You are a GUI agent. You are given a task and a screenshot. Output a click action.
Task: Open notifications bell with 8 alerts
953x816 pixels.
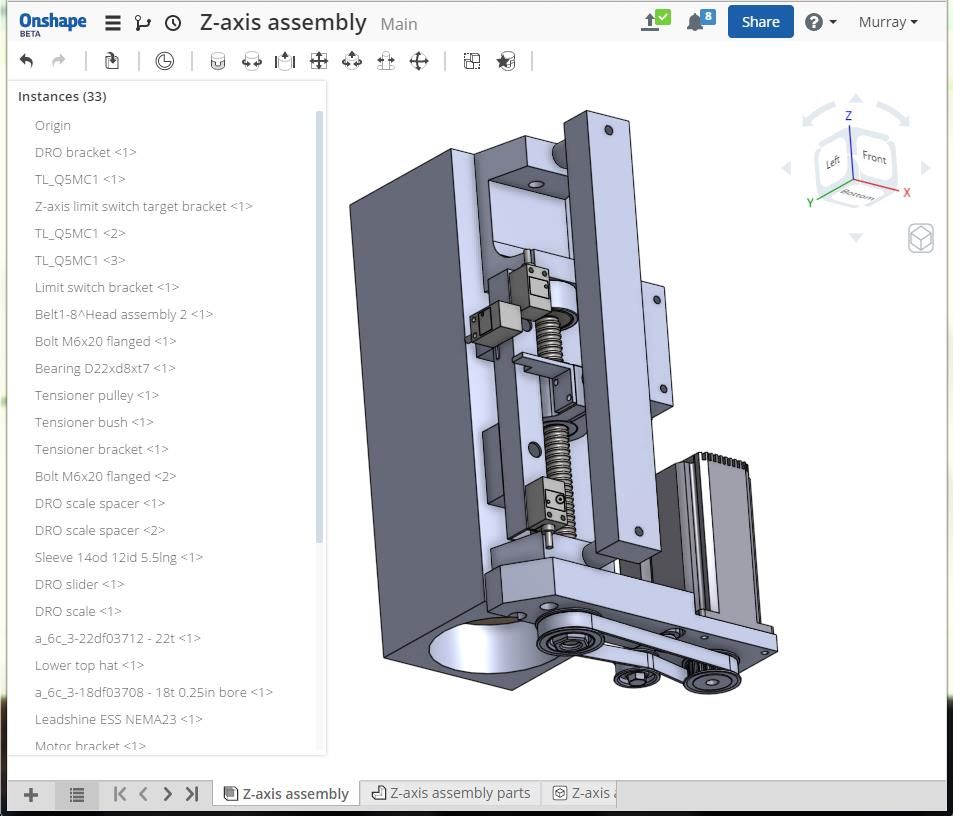[x=700, y=21]
